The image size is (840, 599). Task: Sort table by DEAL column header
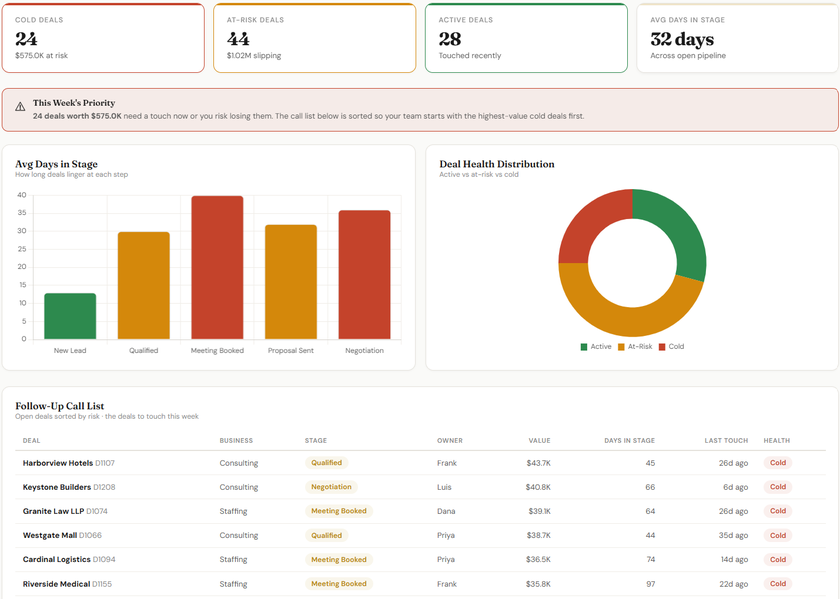pyautogui.click(x=31, y=440)
